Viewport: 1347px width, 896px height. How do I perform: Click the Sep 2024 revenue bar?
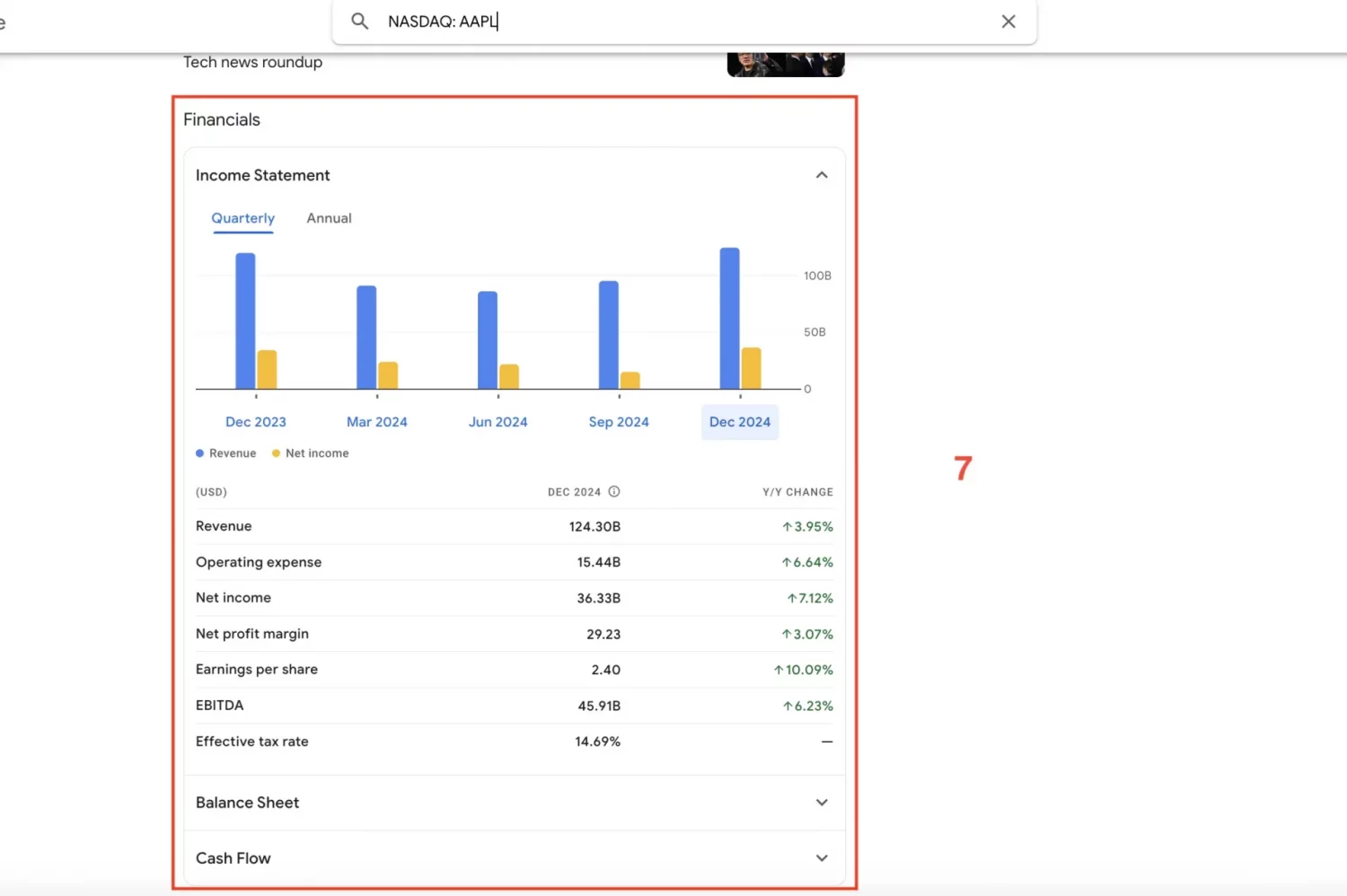tap(609, 335)
